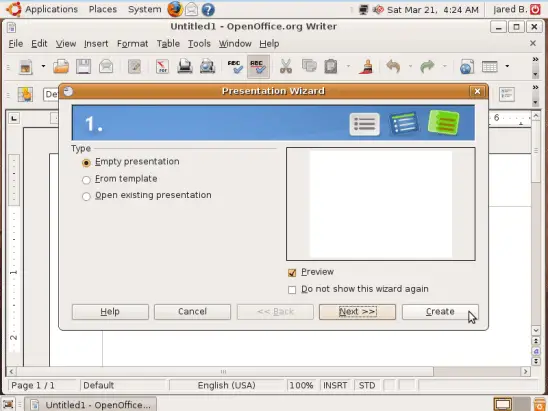
Task: Open the Paragraph Style combo box
Action: [x=51, y=94]
